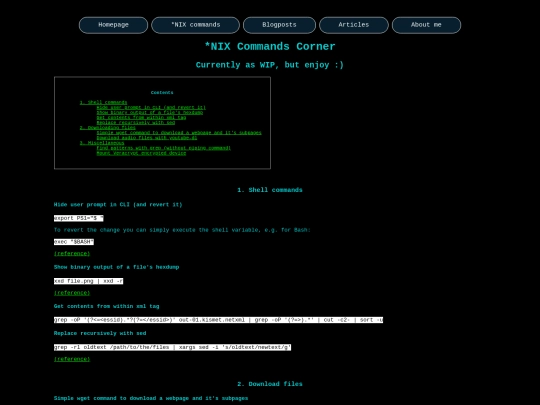The width and height of the screenshot is (540, 405).
Task: Click heading 'Hide user prompt in CLI (and revert it)'
Action: tap(118, 205)
